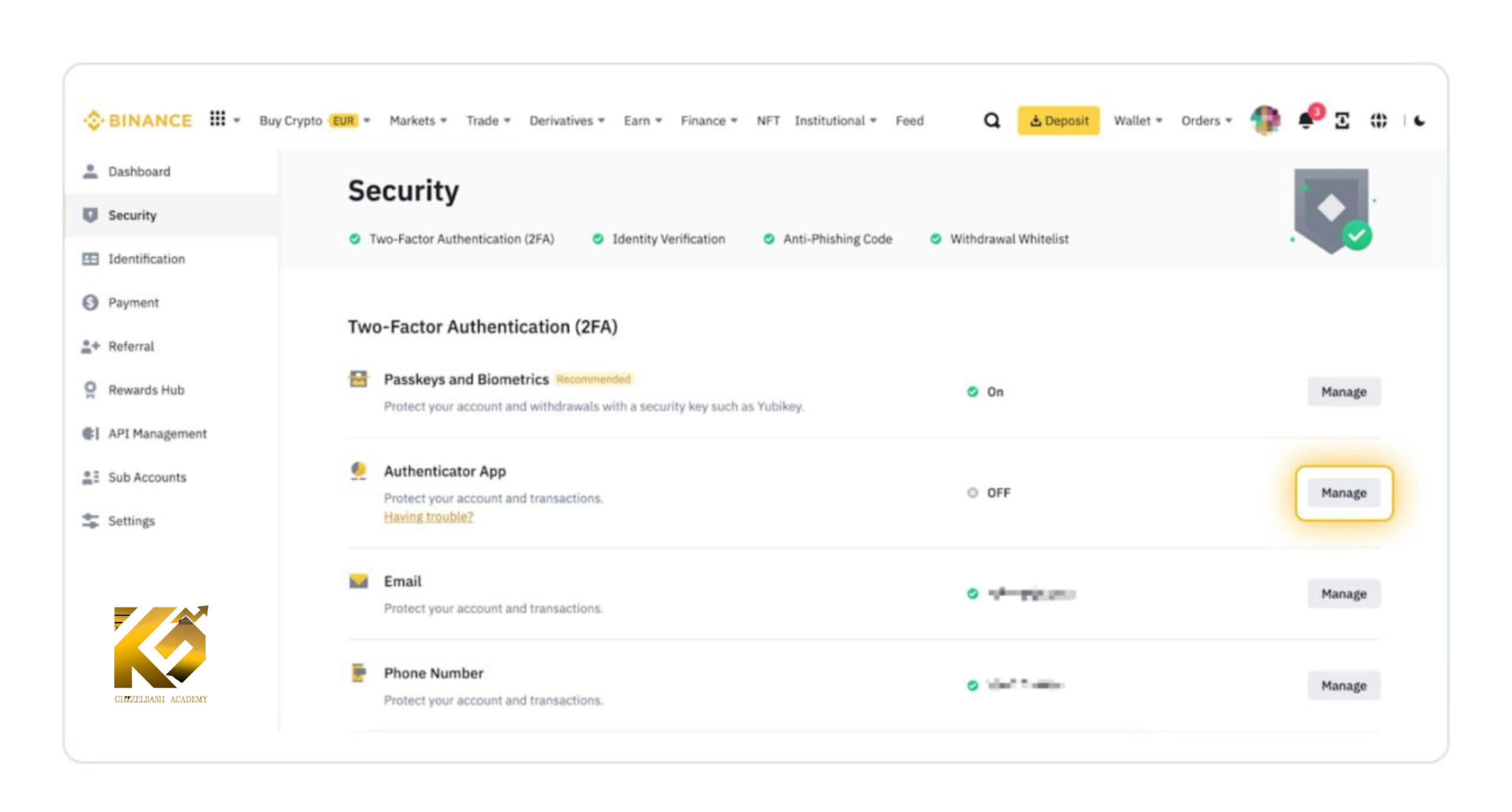The width and height of the screenshot is (1512, 812).
Task: Click the Two-Factor Authentication green checkmark
Action: [354, 239]
